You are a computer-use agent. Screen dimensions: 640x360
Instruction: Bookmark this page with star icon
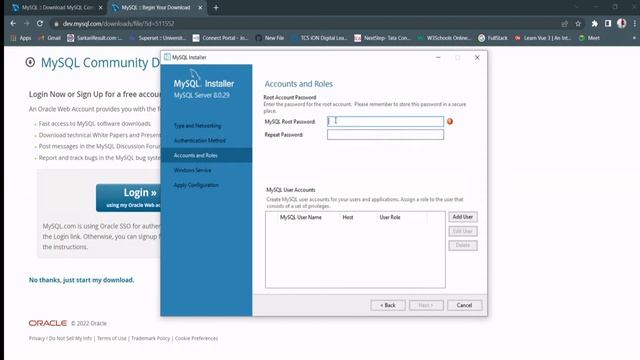[578, 24]
